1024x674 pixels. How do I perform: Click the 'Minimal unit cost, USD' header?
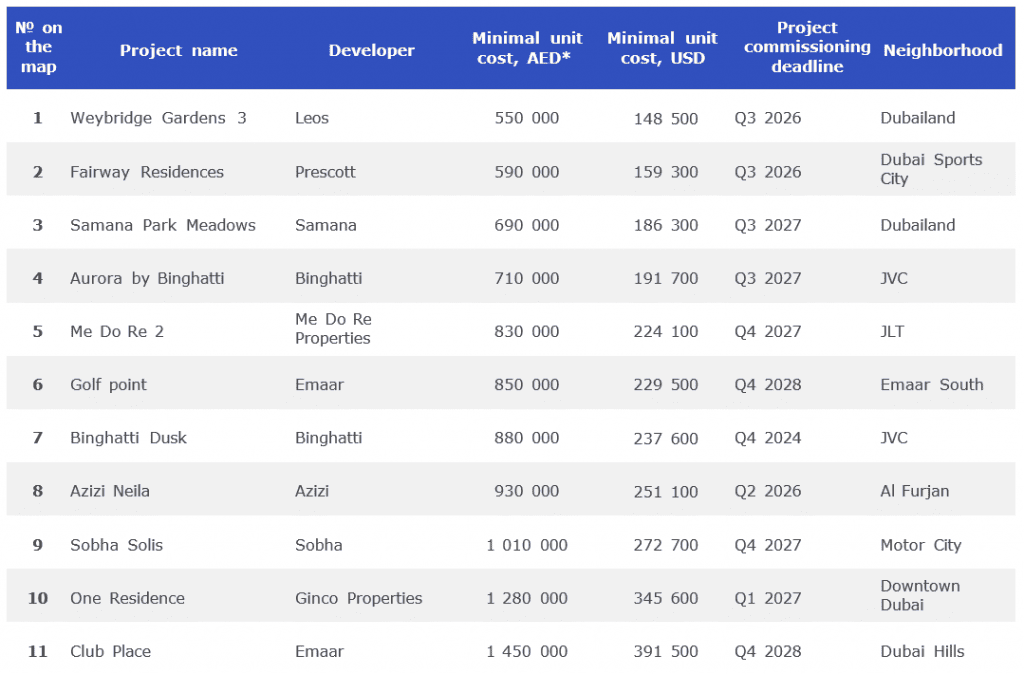point(662,48)
